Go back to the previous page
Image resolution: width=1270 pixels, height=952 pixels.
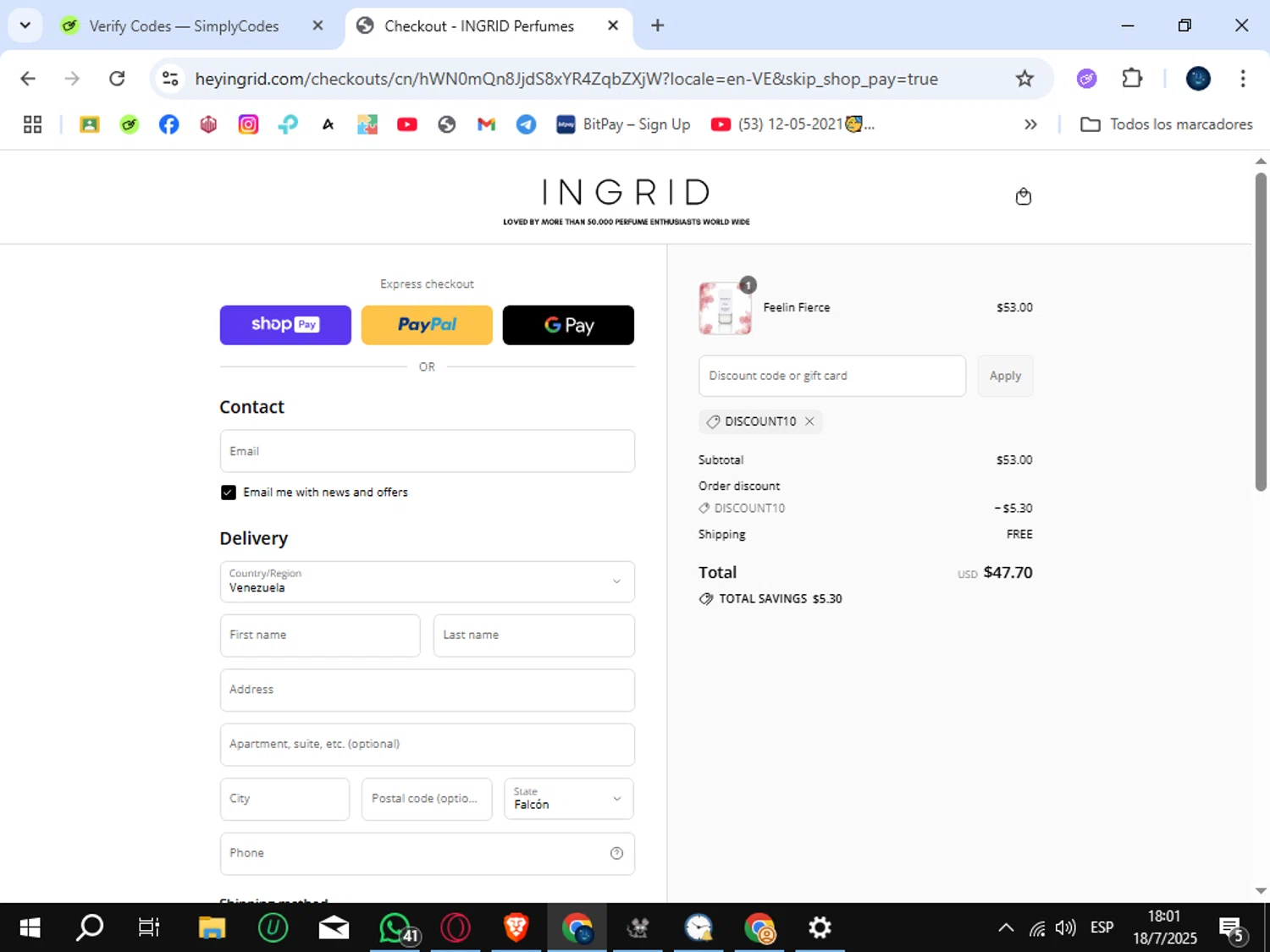point(28,79)
